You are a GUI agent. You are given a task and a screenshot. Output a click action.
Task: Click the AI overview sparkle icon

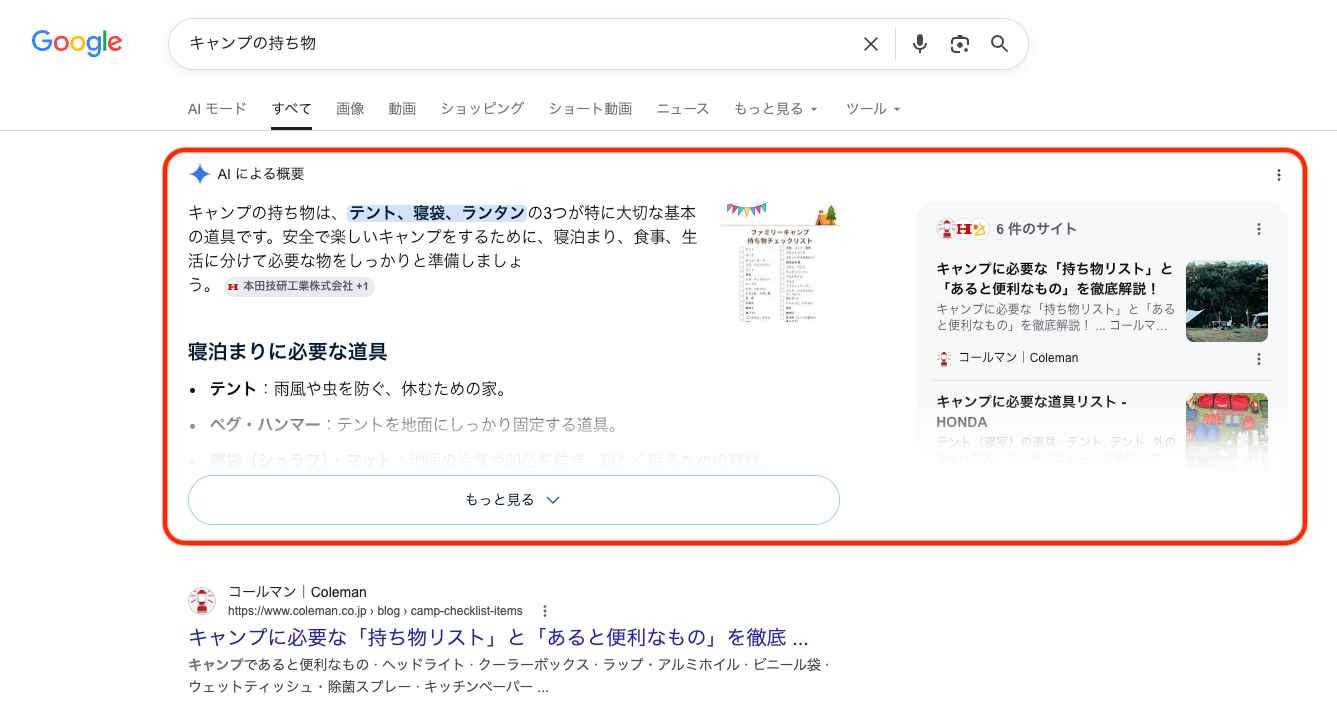200,174
